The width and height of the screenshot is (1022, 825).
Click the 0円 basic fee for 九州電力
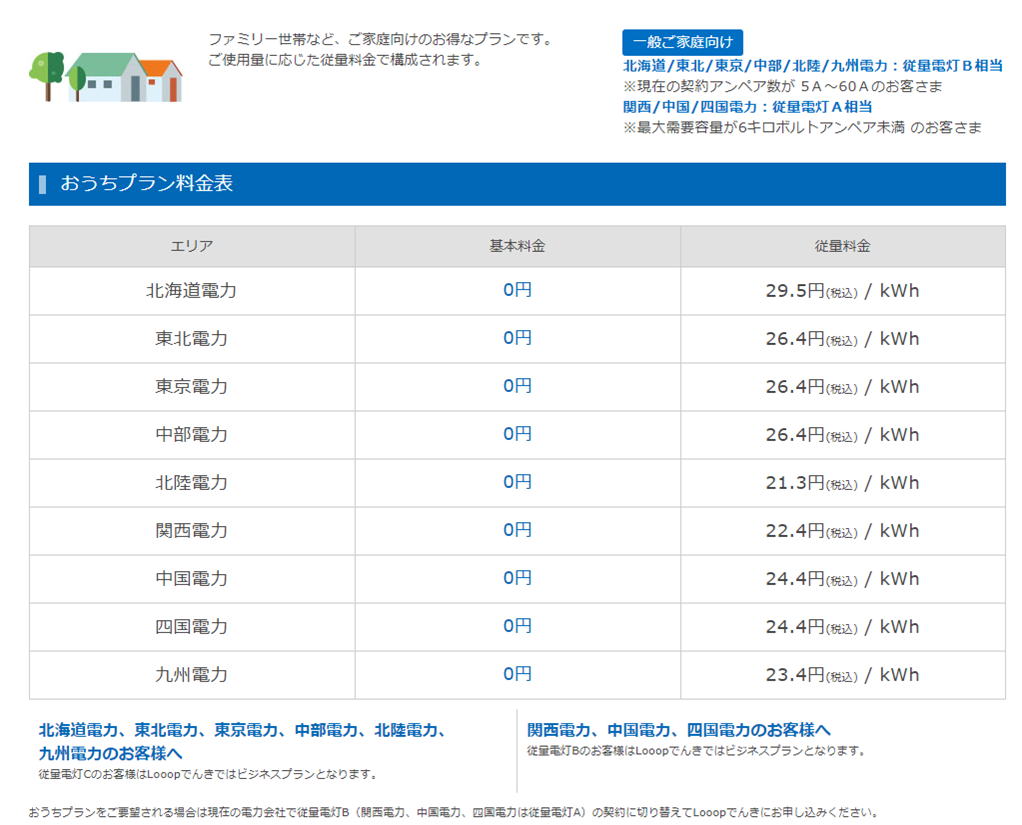518,674
